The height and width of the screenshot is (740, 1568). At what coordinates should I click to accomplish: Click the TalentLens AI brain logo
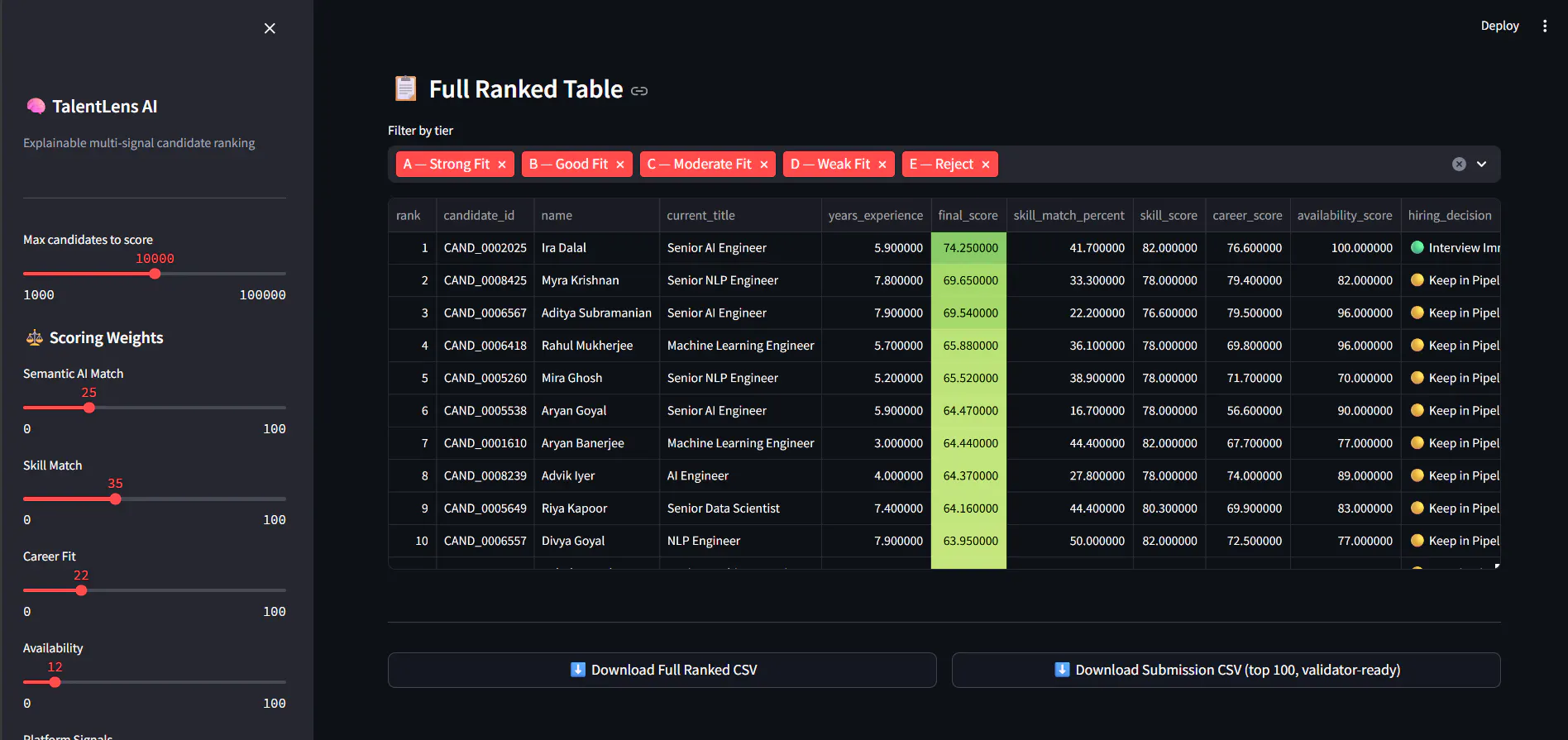coord(36,106)
